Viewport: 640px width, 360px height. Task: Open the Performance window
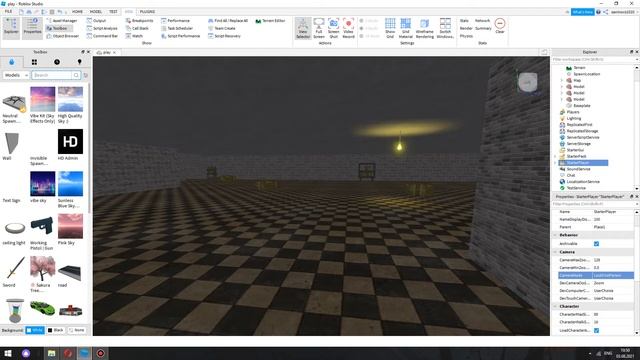[x=175, y=20]
